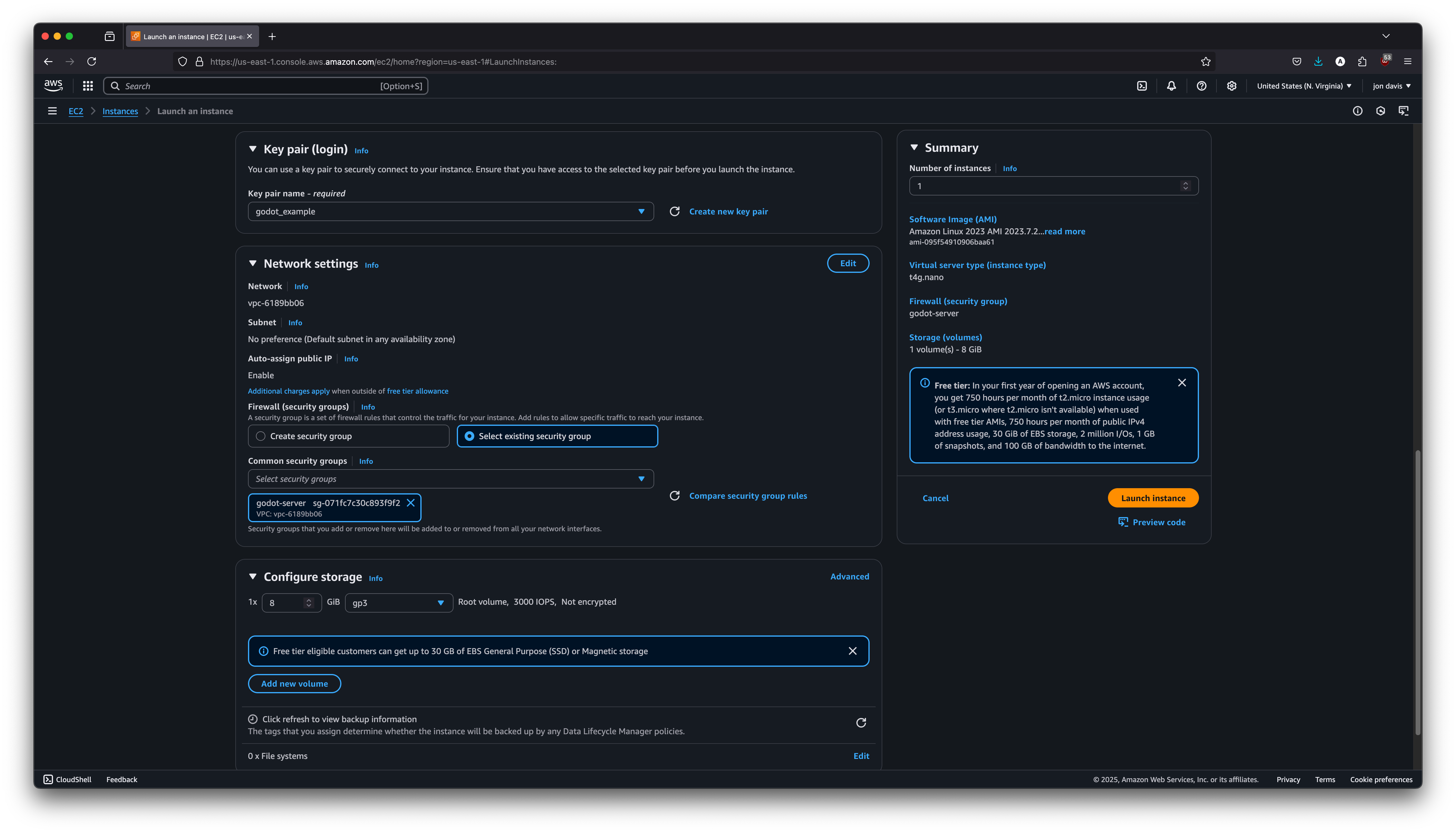
Task: Open the jon davis account menu
Action: 1391,86
